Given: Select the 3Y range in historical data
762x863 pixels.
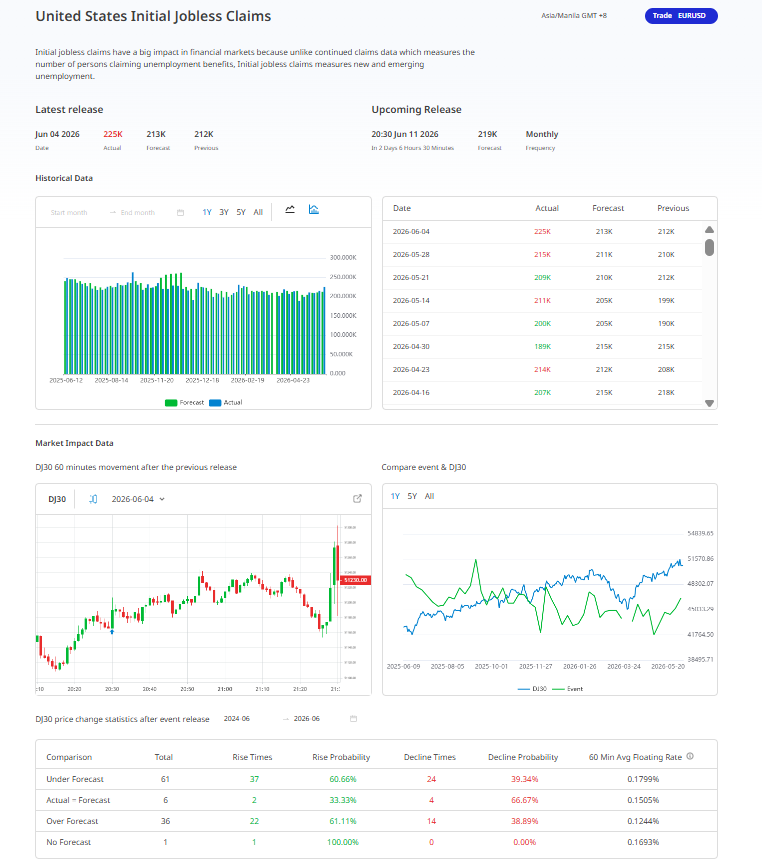Looking at the screenshot, I should (224, 212).
